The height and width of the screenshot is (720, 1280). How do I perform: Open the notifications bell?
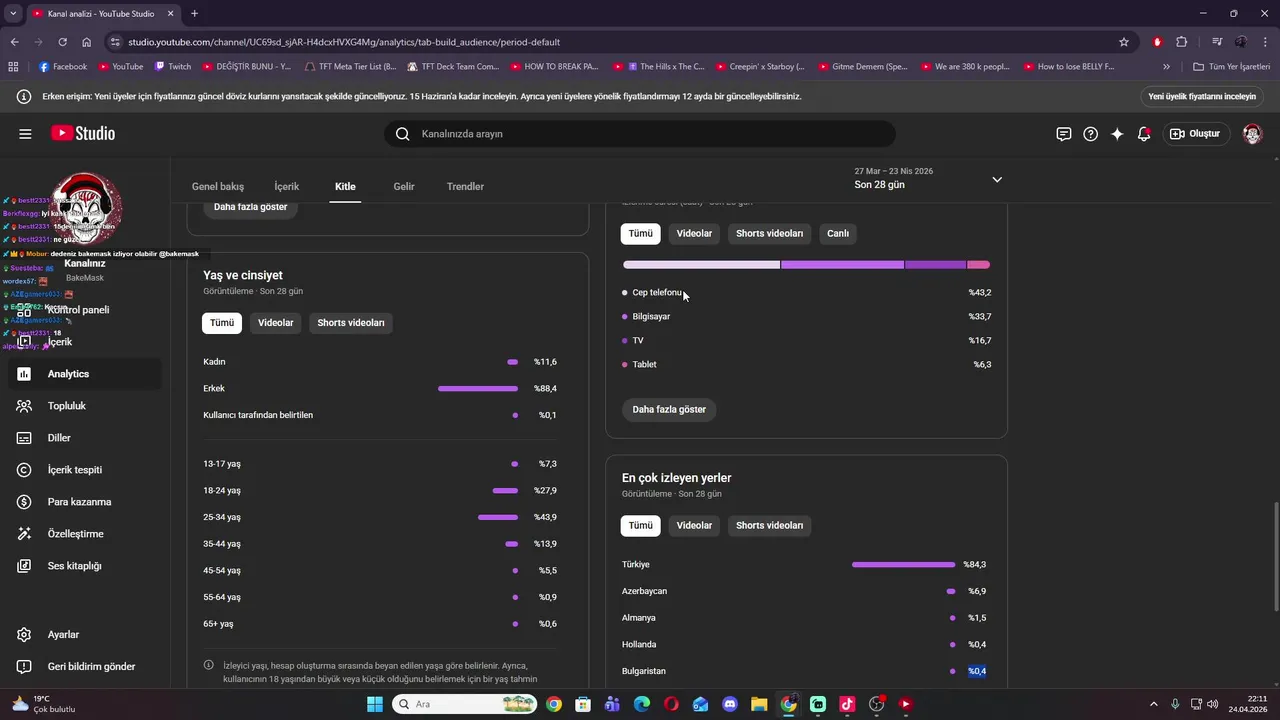tap(1144, 134)
